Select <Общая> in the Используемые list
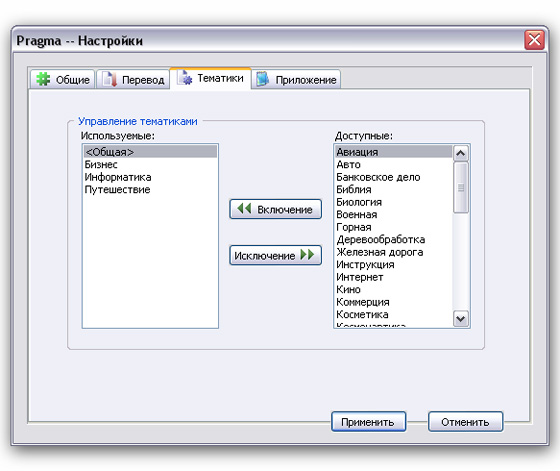This screenshot has width=560, height=471. (x=150, y=152)
